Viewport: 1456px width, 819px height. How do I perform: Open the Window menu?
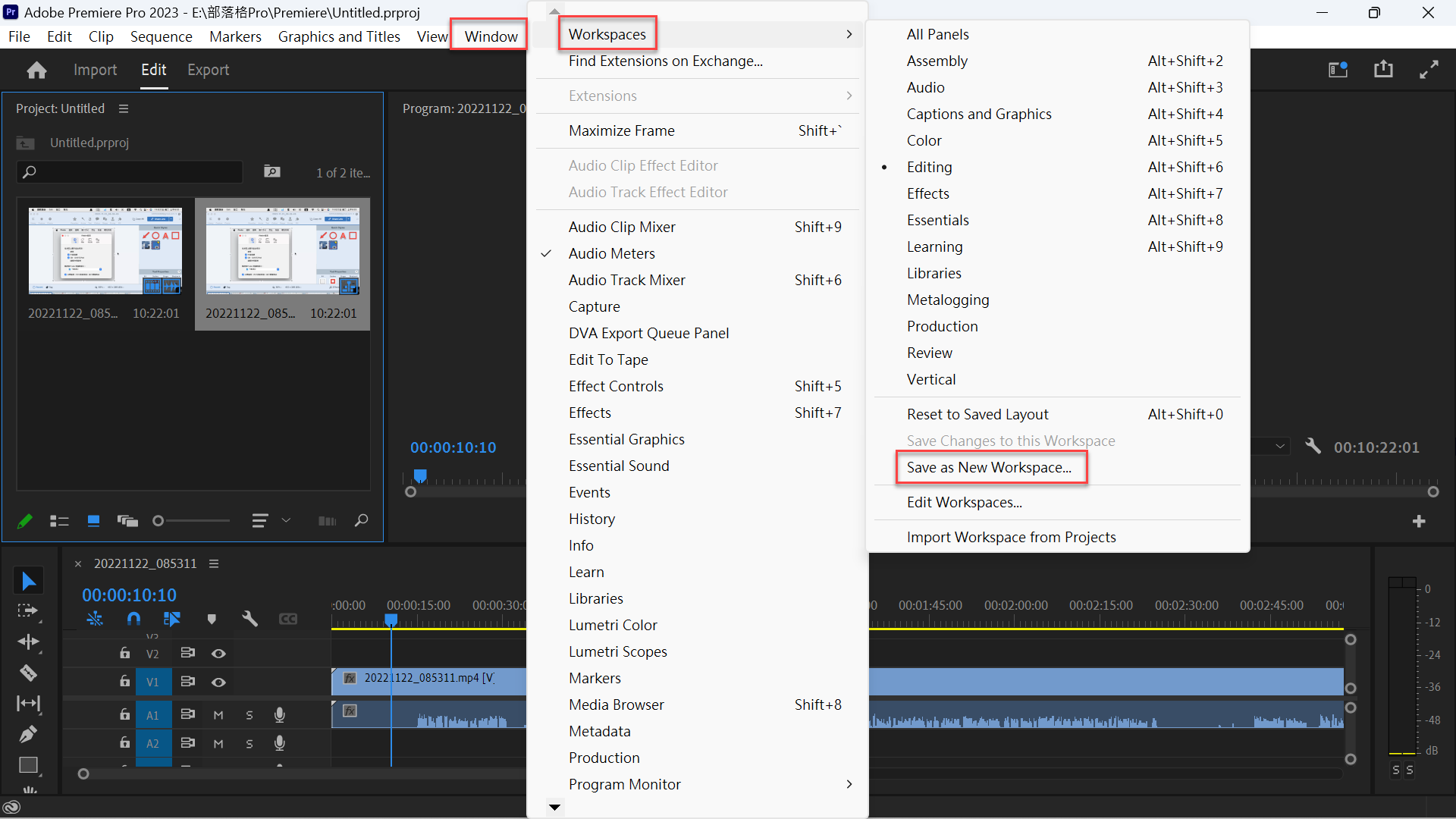(491, 36)
